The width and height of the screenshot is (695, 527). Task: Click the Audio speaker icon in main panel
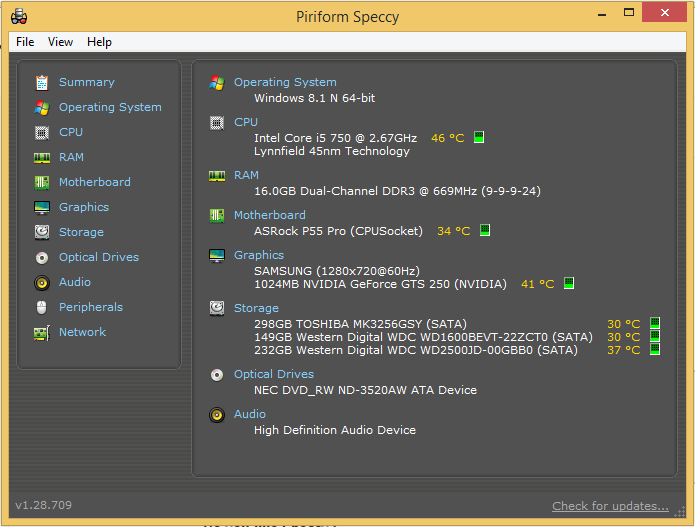coord(217,415)
